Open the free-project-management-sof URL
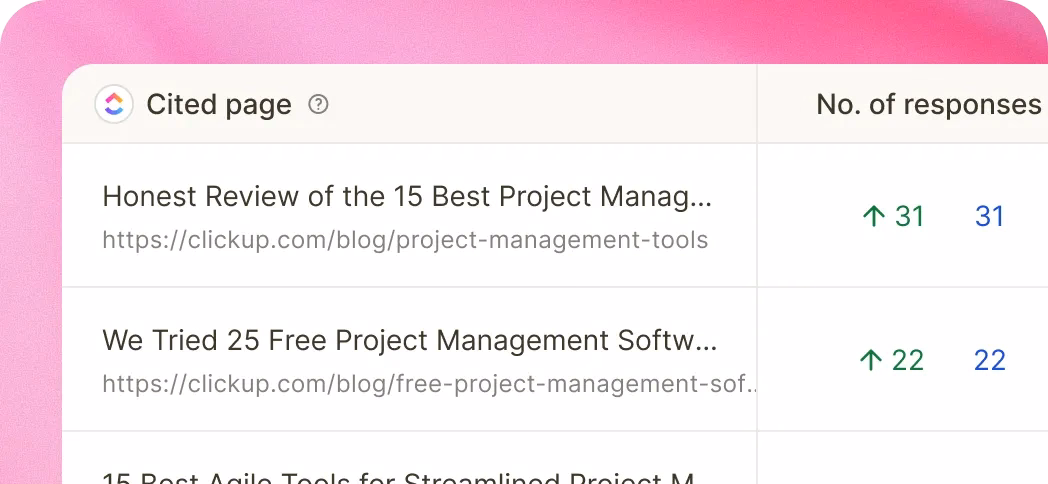 [428, 384]
